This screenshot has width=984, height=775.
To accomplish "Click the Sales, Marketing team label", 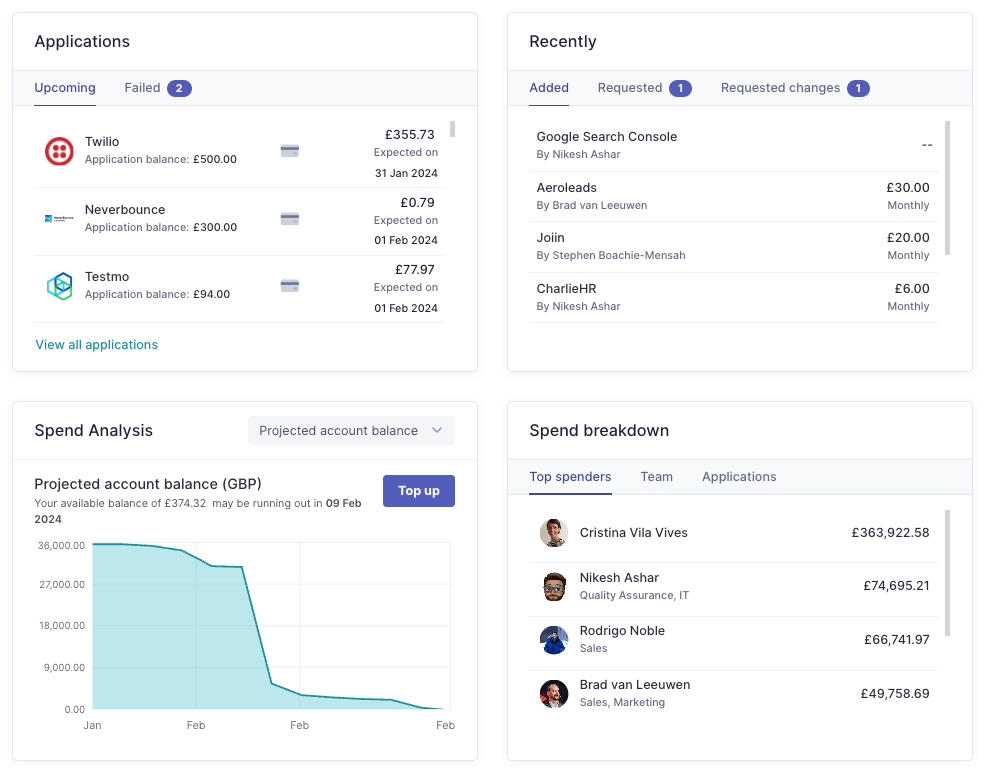I will (622, 702).
